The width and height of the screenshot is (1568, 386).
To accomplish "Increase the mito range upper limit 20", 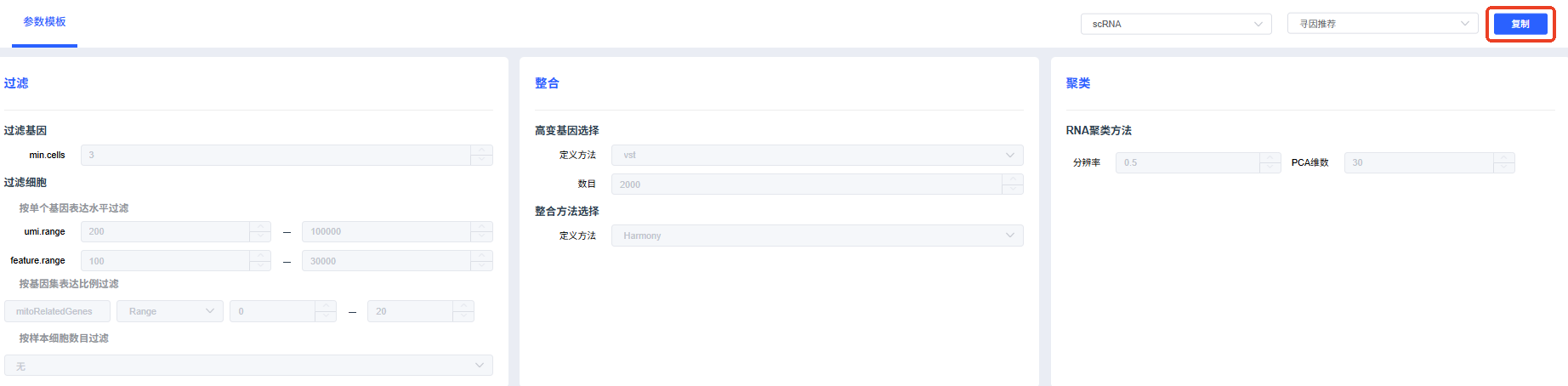I will tap(463, 306).
